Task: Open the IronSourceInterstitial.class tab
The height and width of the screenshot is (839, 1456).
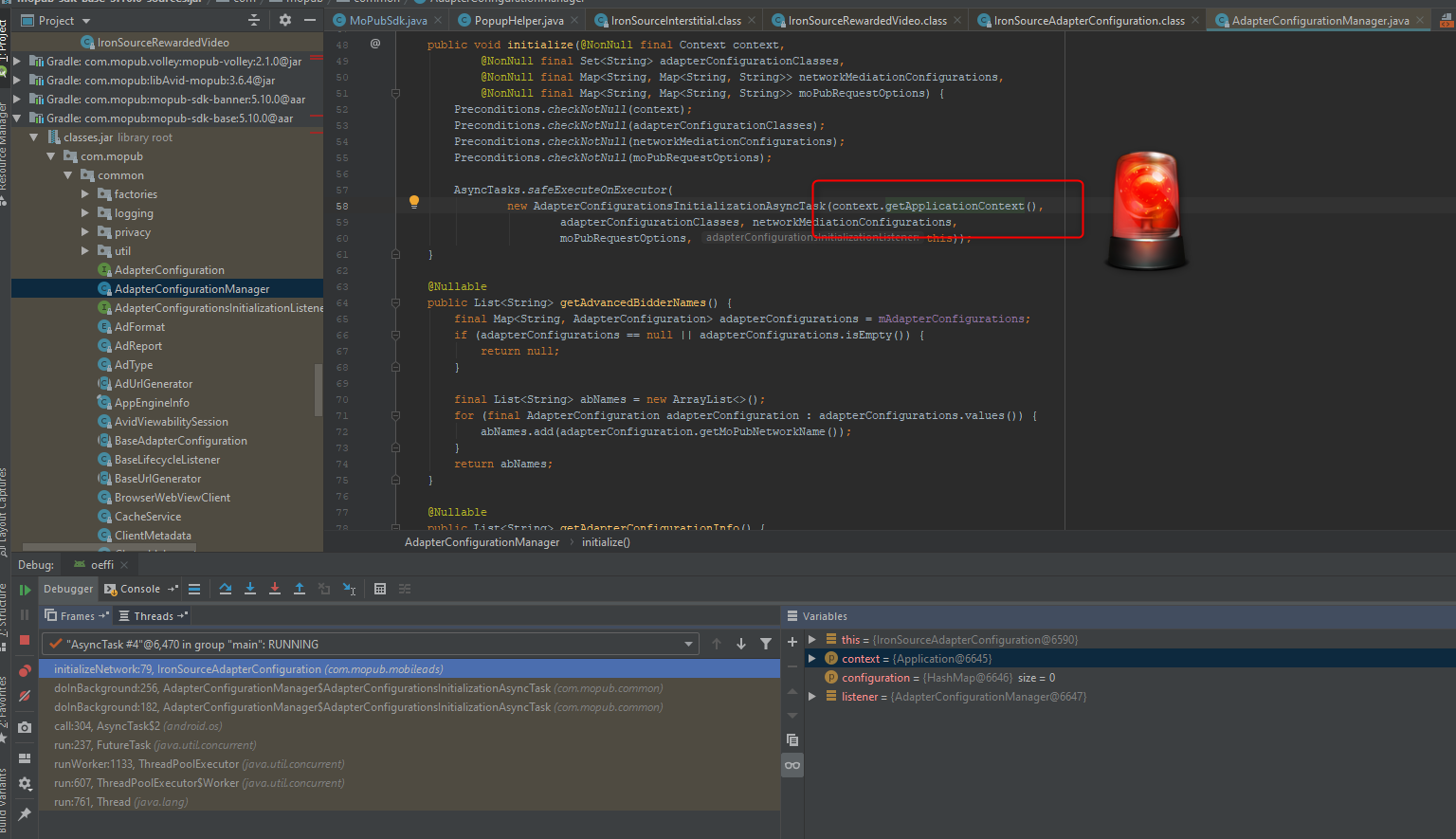Action: [x=675, y=20]
